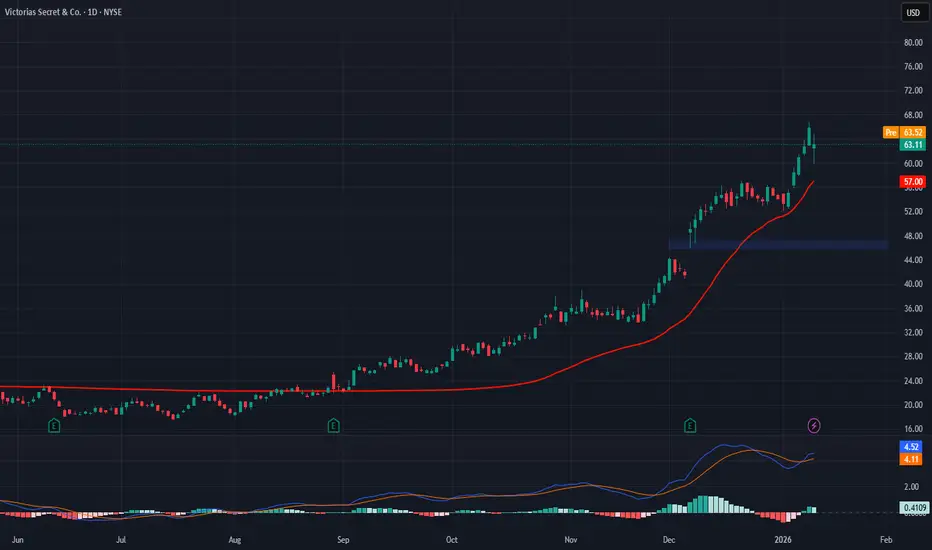932x550 pixels.
Task: Click the Aug label on time axis
Action: [235, 540]
